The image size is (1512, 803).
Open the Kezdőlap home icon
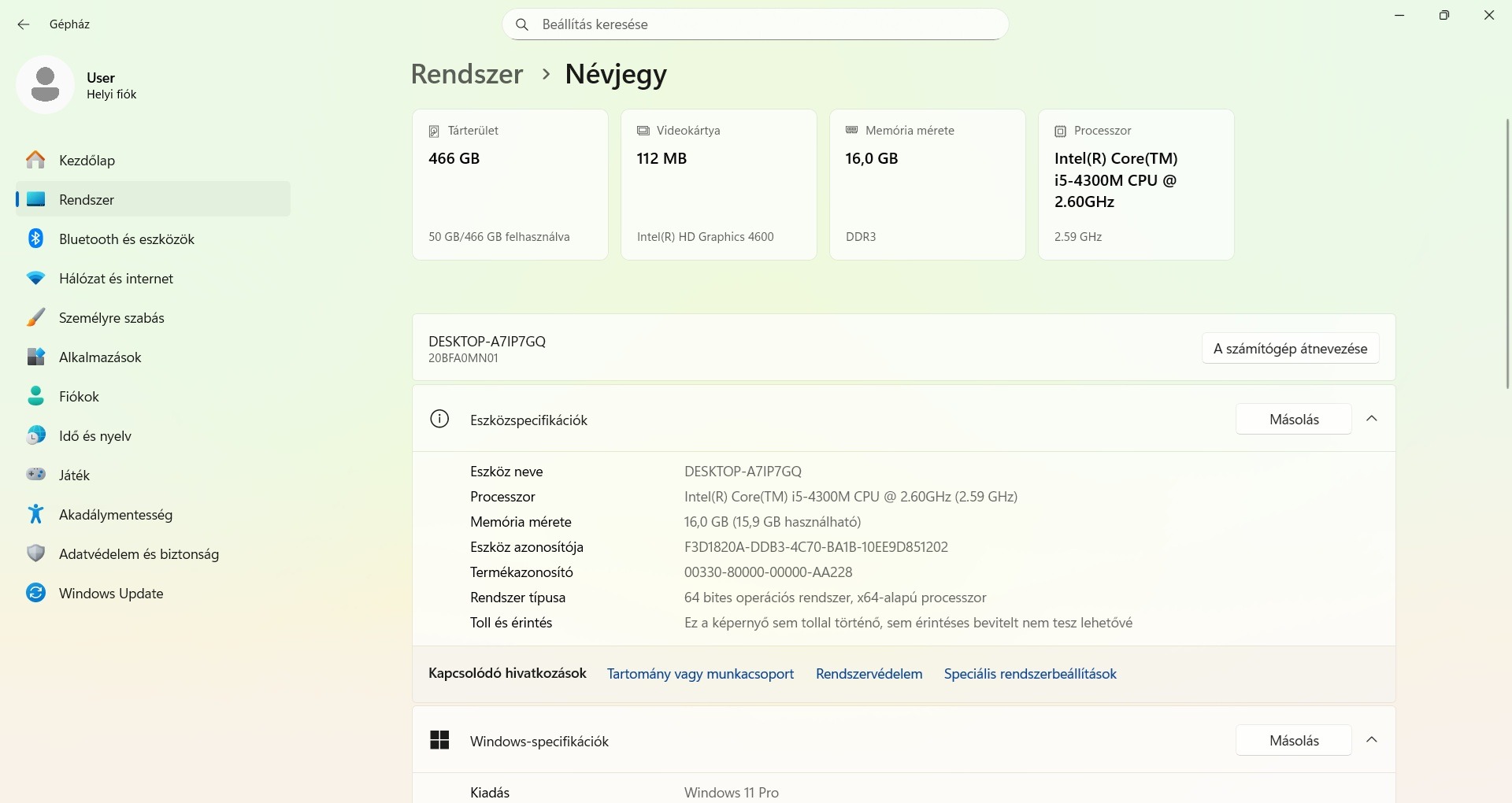35,160
